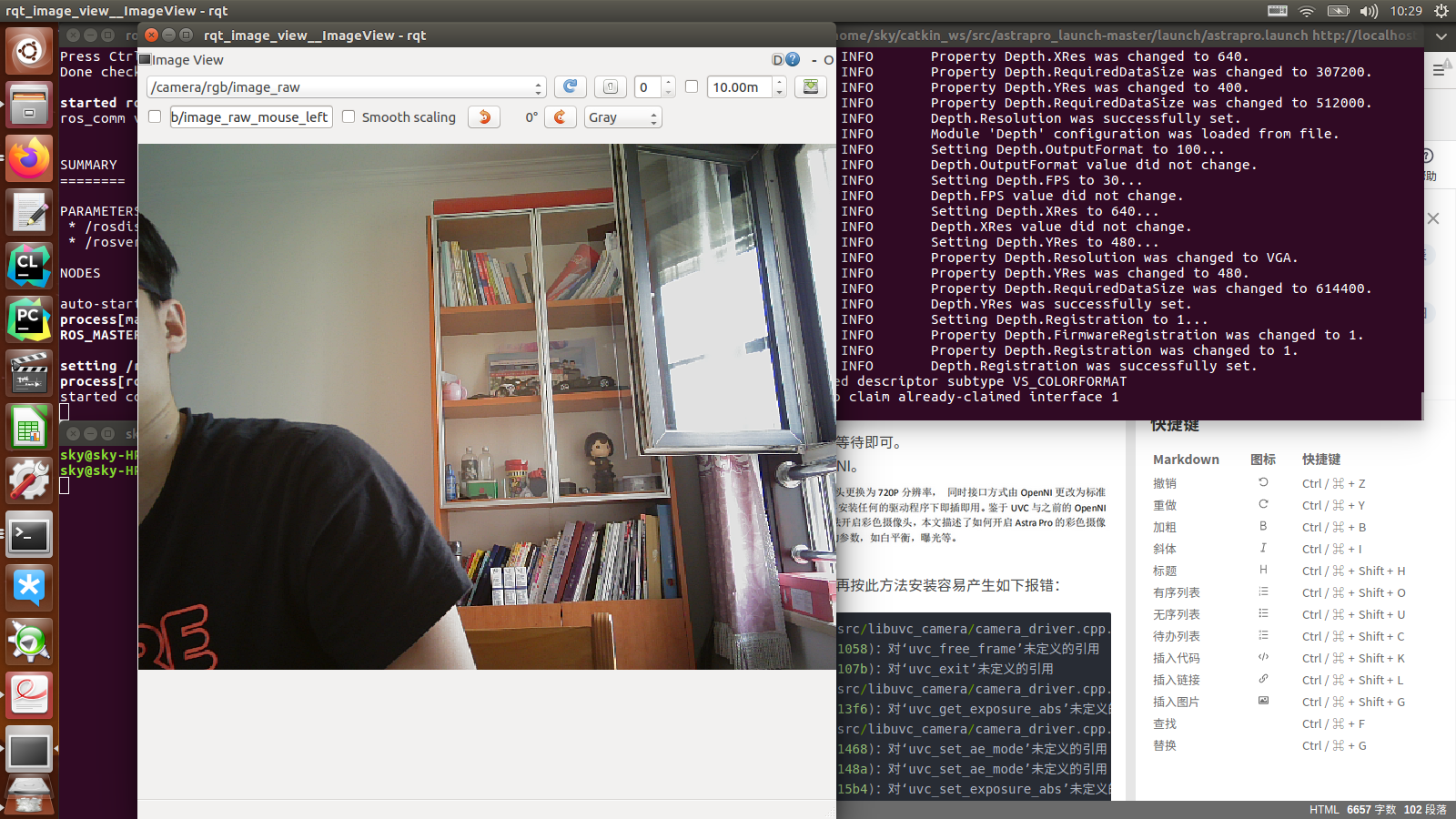Open Firefox from the launcher
Viewport: 1456px width, 819px height.
29,158
